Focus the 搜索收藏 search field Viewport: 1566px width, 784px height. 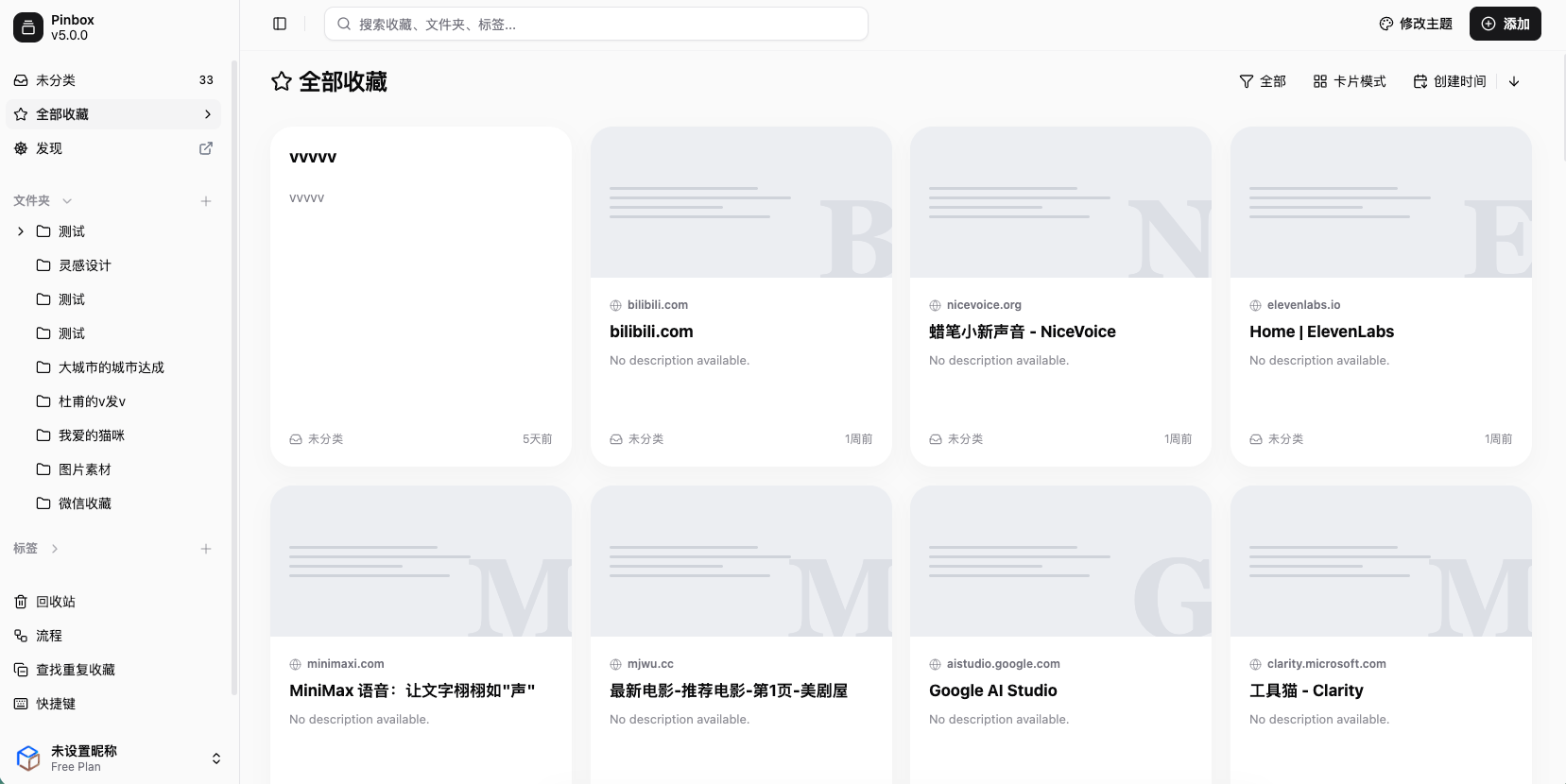coord(596,24)
